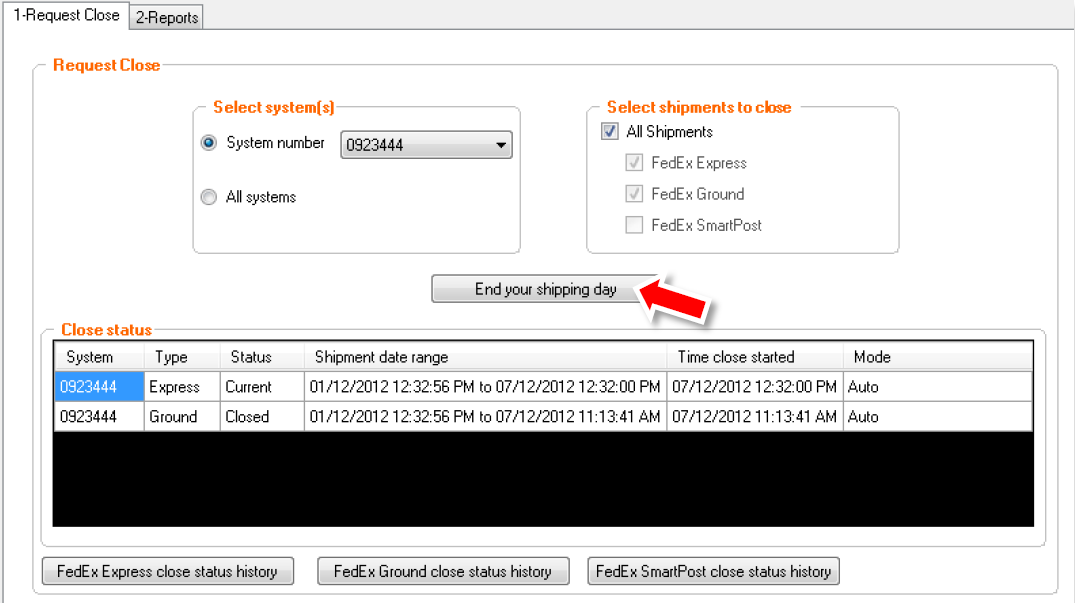Viewport: 1075px width, 603px height.
Task: Open FedEx Ground close status history
Action: tap(443, 571)
